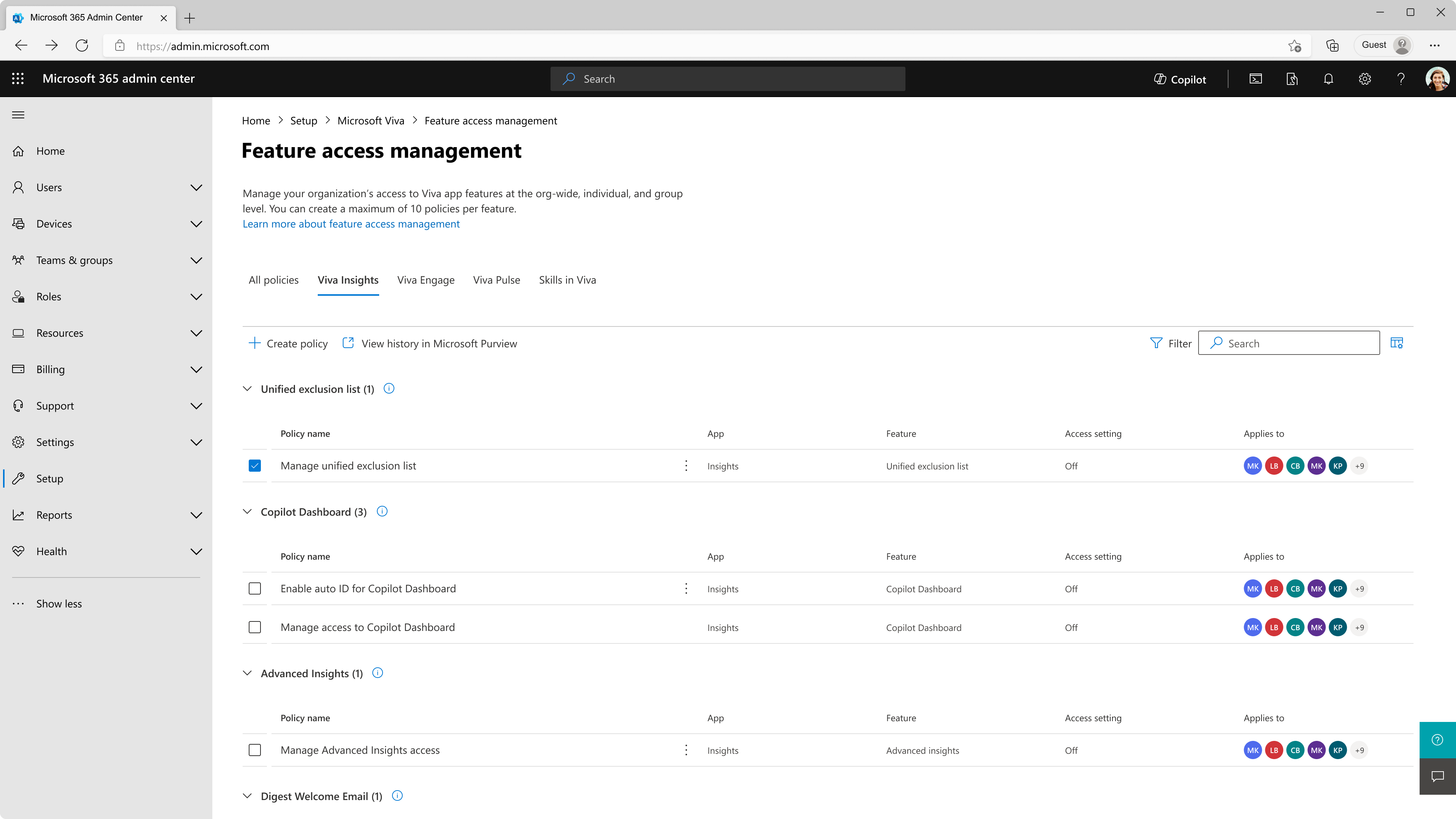Uncheck the Manage unified exclusion list checkbox
Image resolution: width=1456 pixels, height=819 pixels.
(x=255, y=466)
